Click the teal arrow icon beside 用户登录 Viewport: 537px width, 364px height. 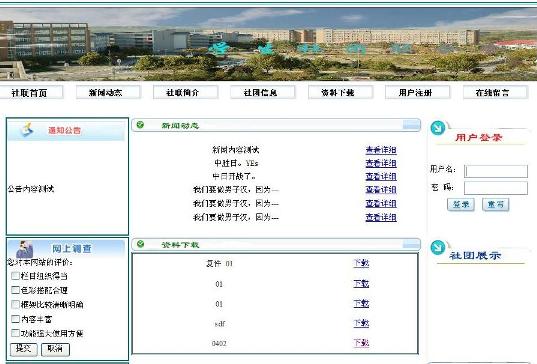click(438, 128)
